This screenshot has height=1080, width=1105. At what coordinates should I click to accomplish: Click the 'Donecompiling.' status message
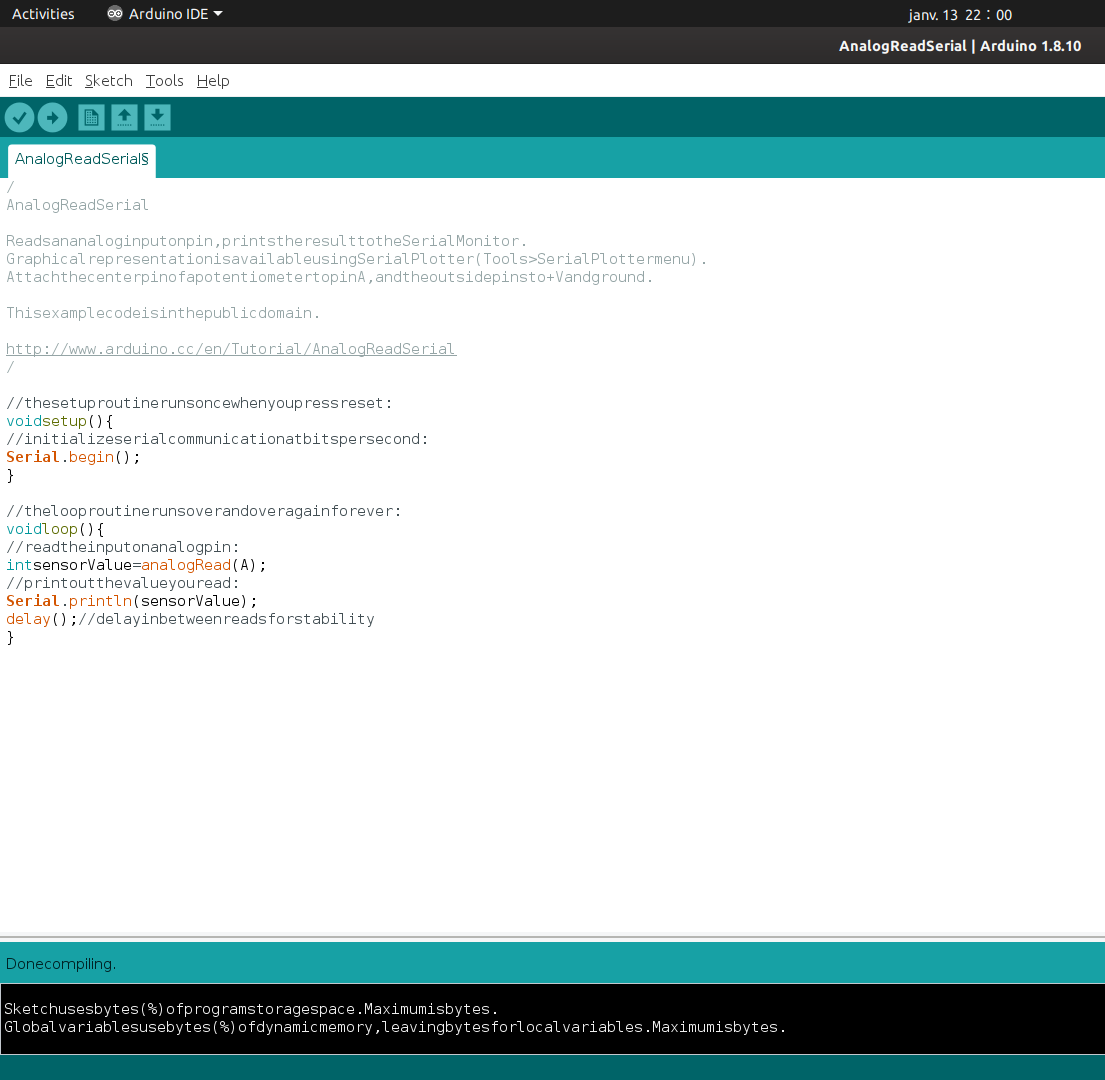[x=61, y=964]
